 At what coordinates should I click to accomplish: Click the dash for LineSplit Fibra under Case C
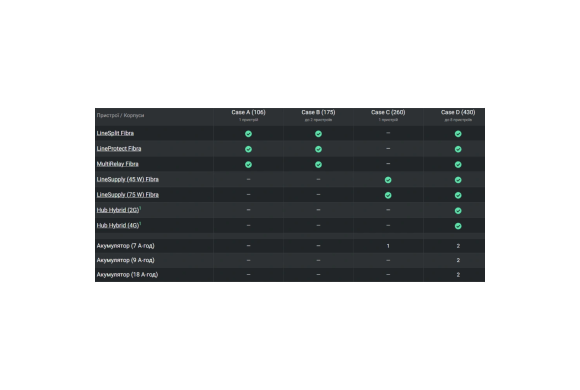click(388, 133)
